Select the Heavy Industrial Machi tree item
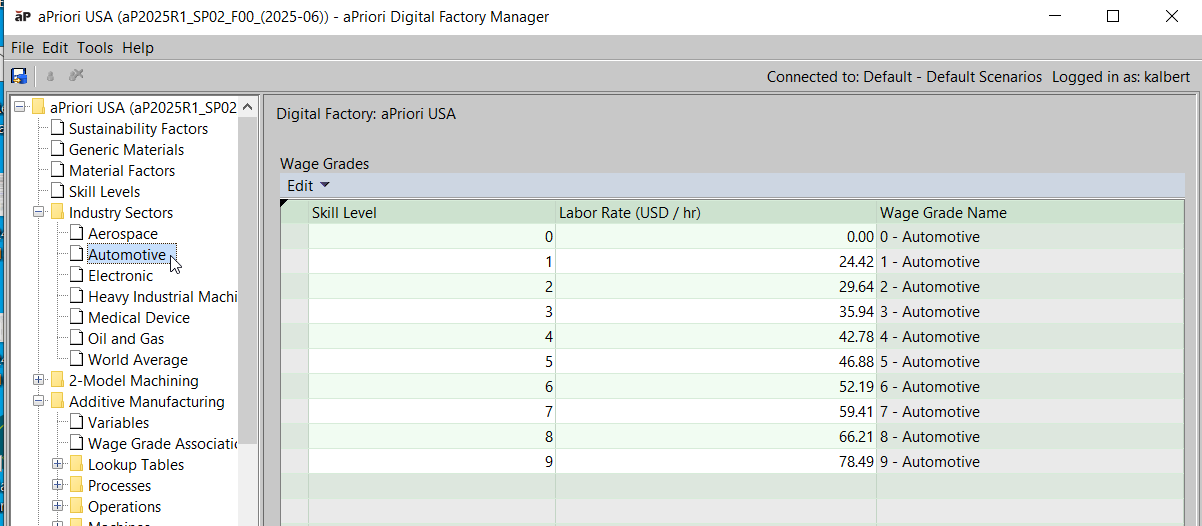The image size is (1202, 526). (163, 296)
